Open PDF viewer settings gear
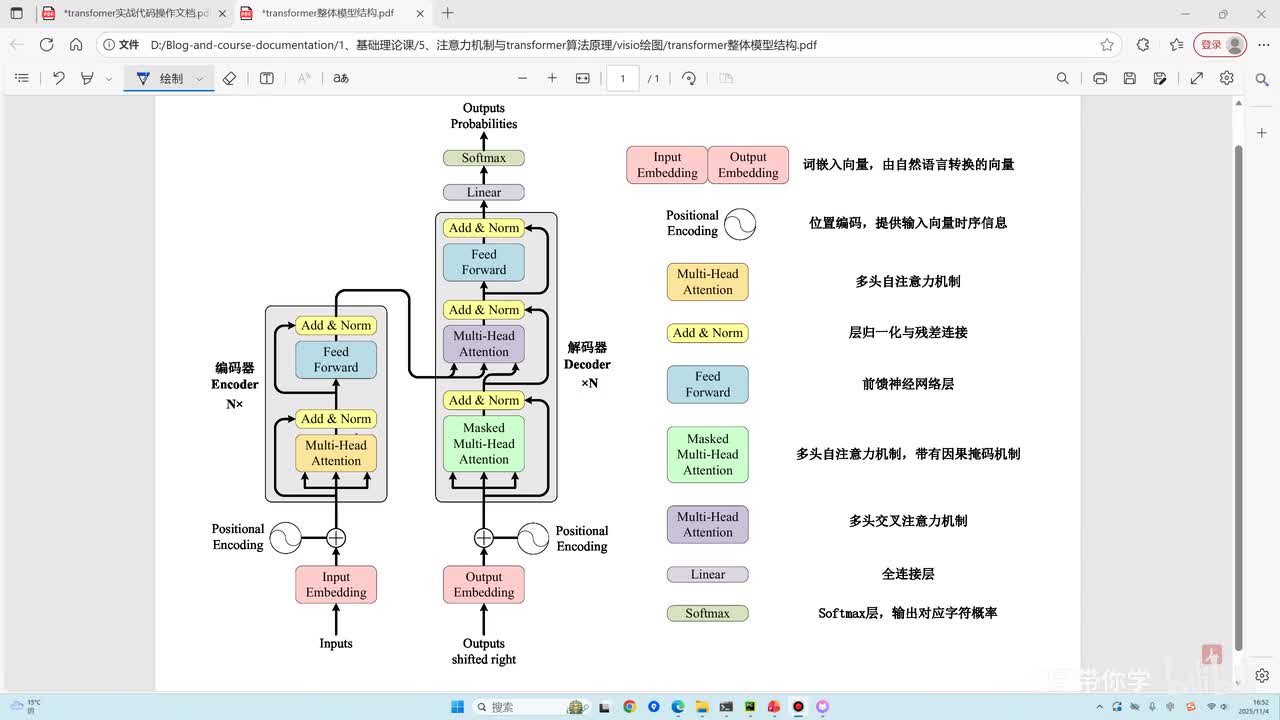 pyautogui.click(x=1227, y=78)
